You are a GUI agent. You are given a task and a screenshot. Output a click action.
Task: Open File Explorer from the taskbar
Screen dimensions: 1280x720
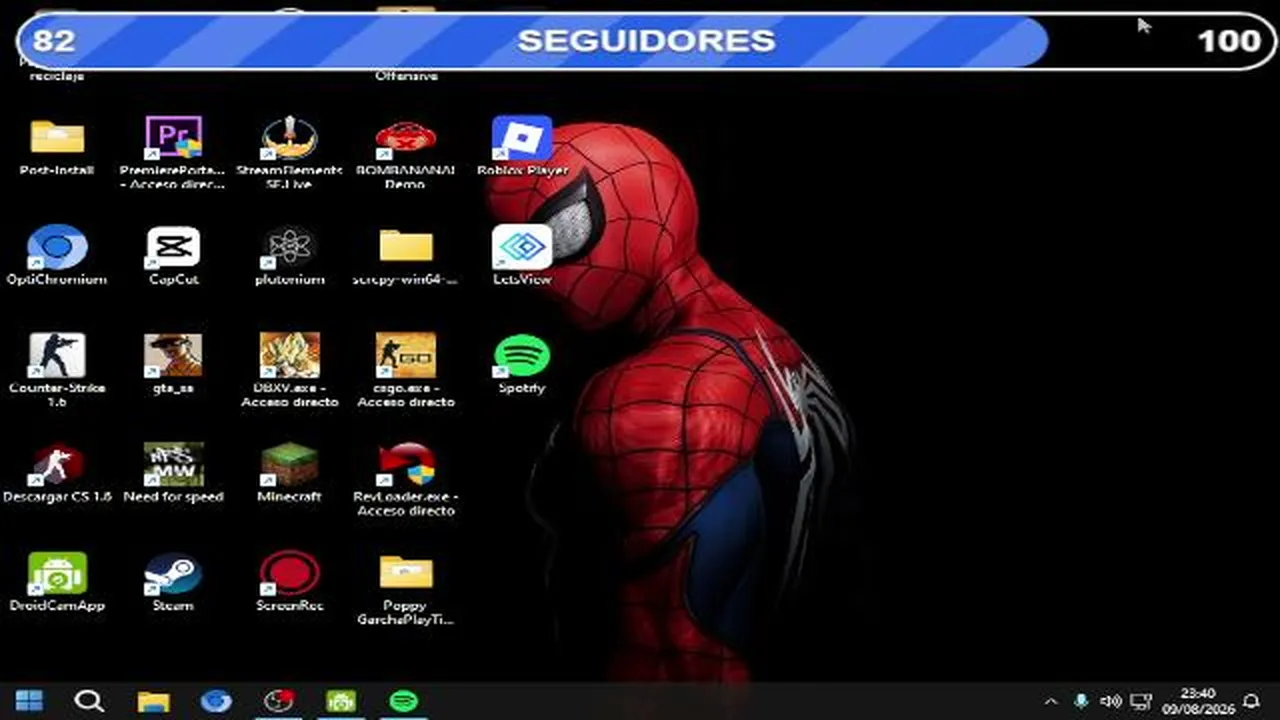click(x=153, y=701)
